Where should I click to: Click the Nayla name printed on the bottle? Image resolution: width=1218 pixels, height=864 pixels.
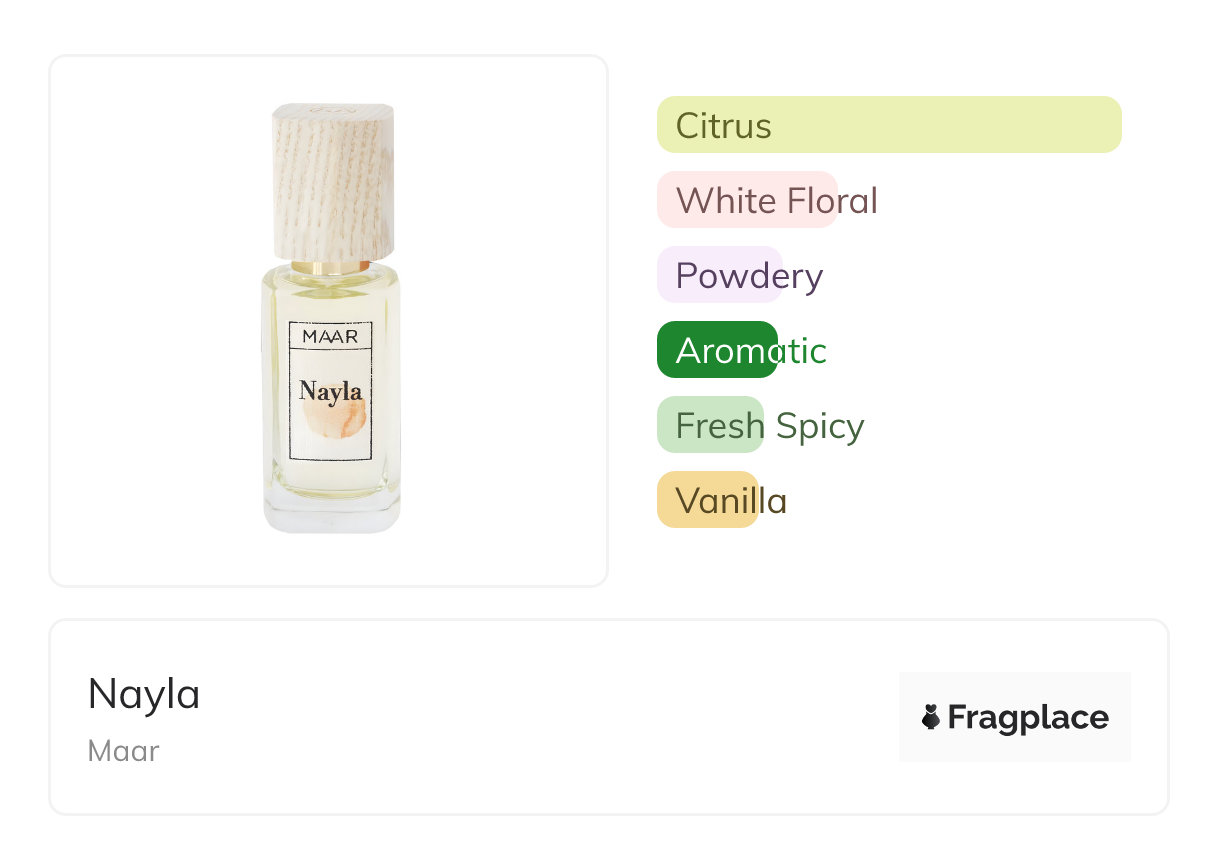point(330,391)
